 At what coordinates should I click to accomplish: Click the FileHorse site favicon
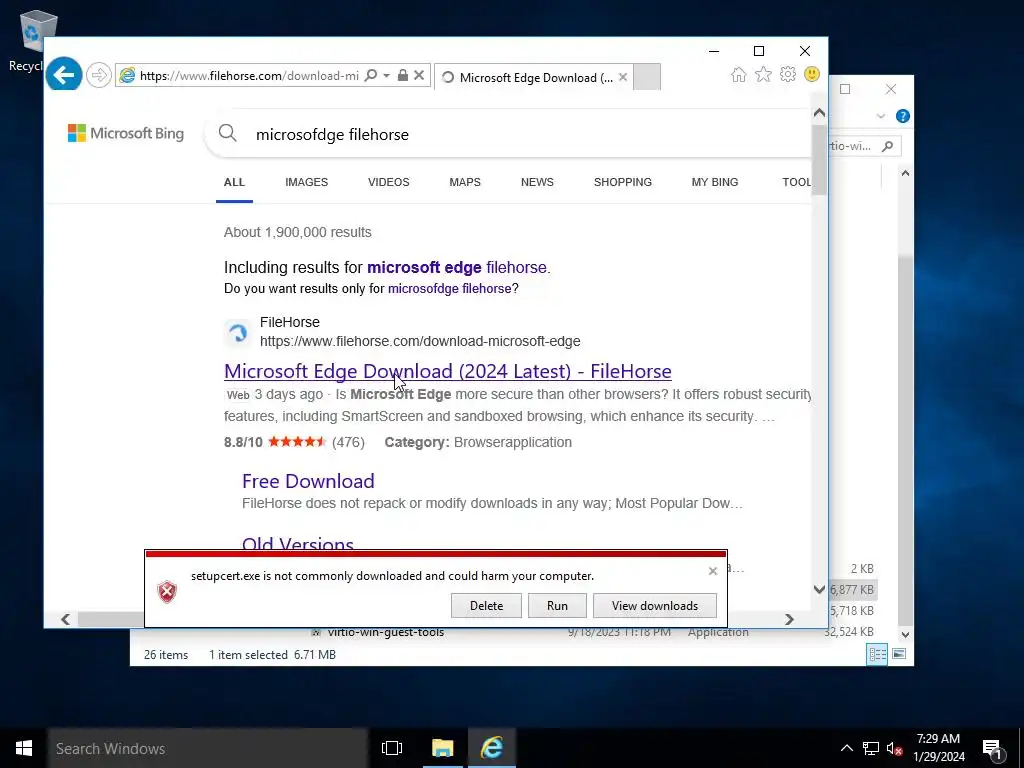point(238,332)
